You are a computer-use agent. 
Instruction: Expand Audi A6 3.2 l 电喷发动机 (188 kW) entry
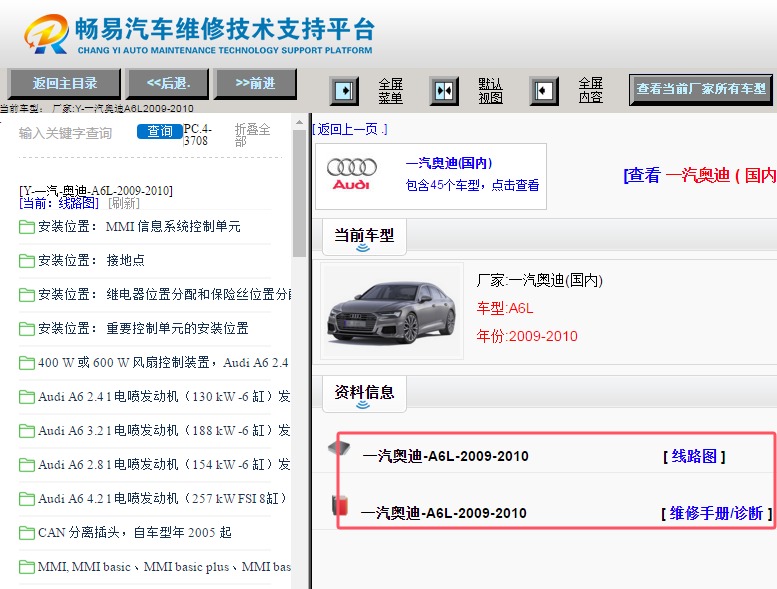pos(164,430)
